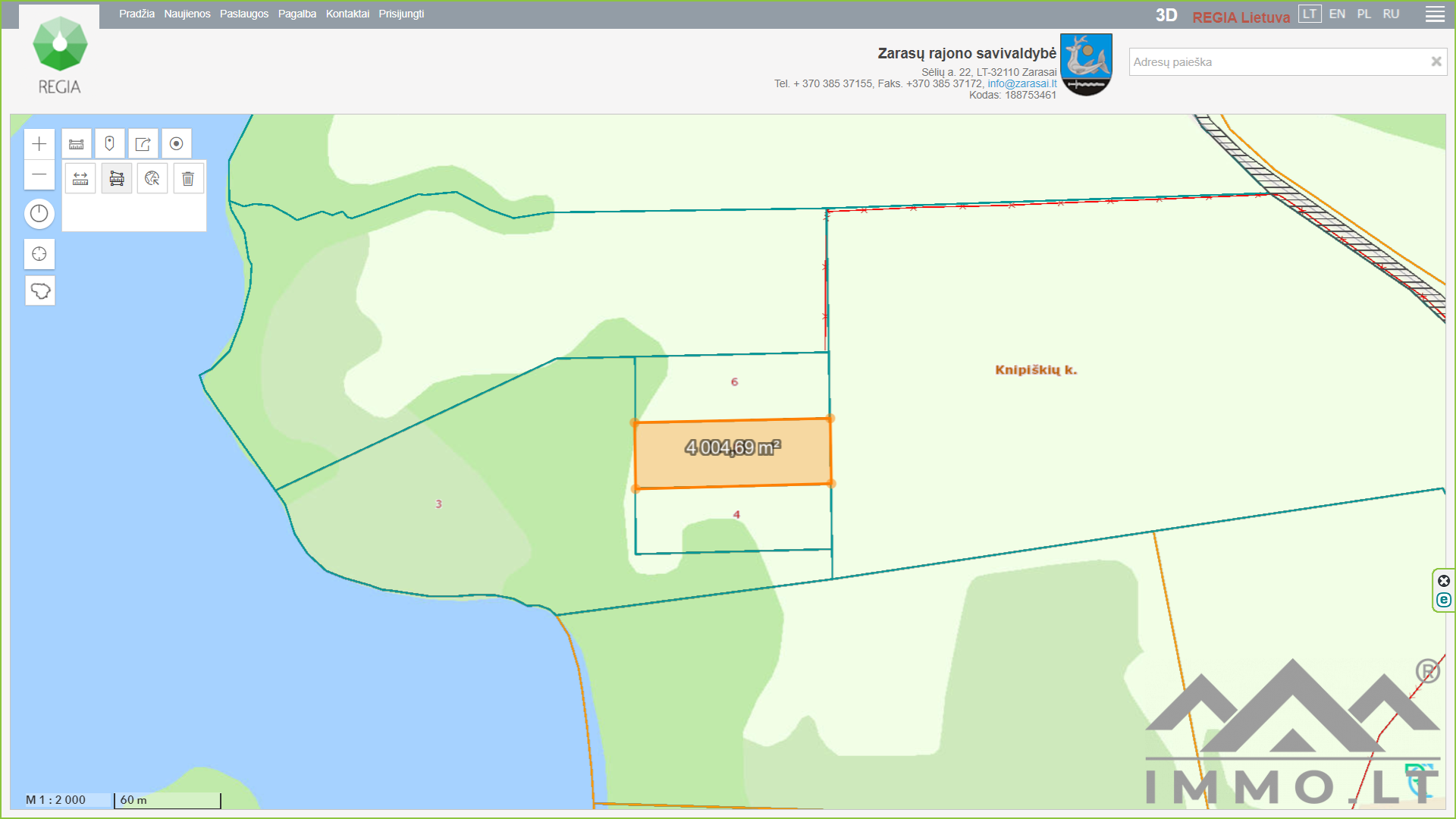The width and height of the screenshot is (1456, 819).
Task: Click the circle target tool icon
Action: 177,144
